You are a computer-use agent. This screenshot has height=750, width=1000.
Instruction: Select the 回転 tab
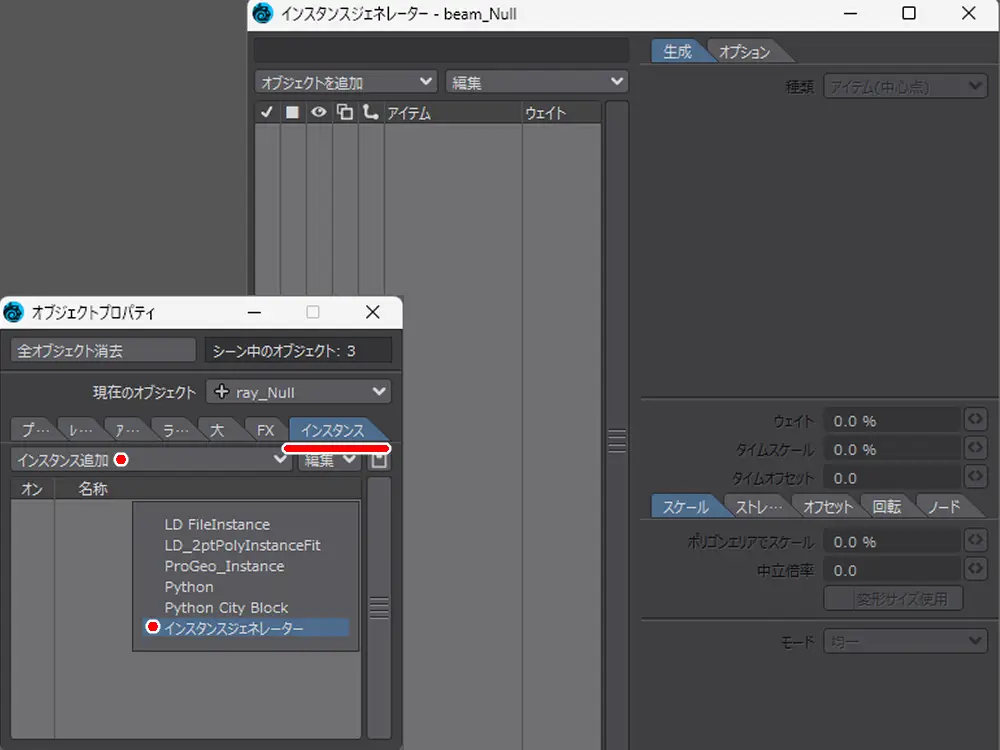pos(886,507)
